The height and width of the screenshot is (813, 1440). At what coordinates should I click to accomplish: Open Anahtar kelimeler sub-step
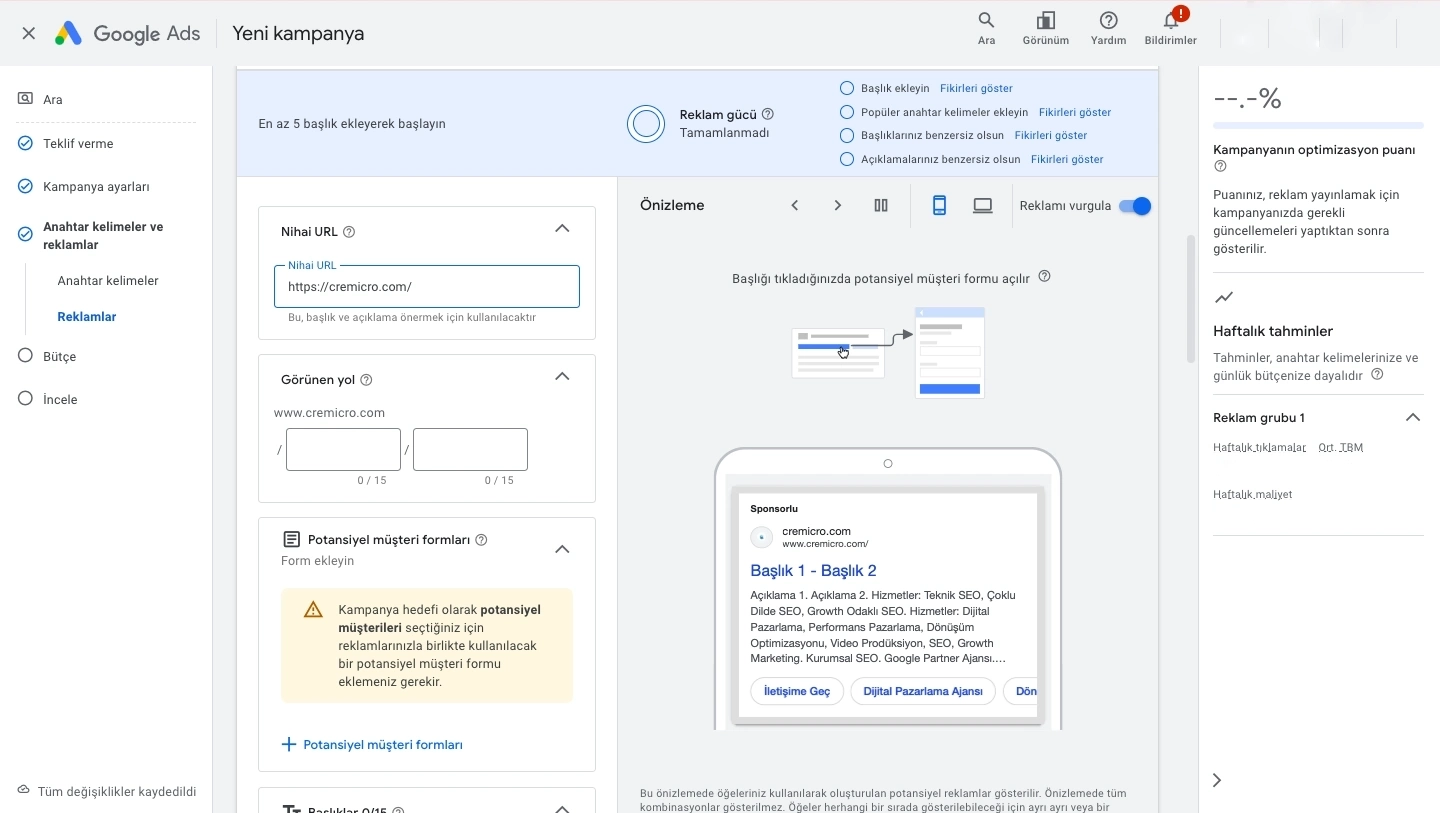pyautogui.click(x=108, y=281)
